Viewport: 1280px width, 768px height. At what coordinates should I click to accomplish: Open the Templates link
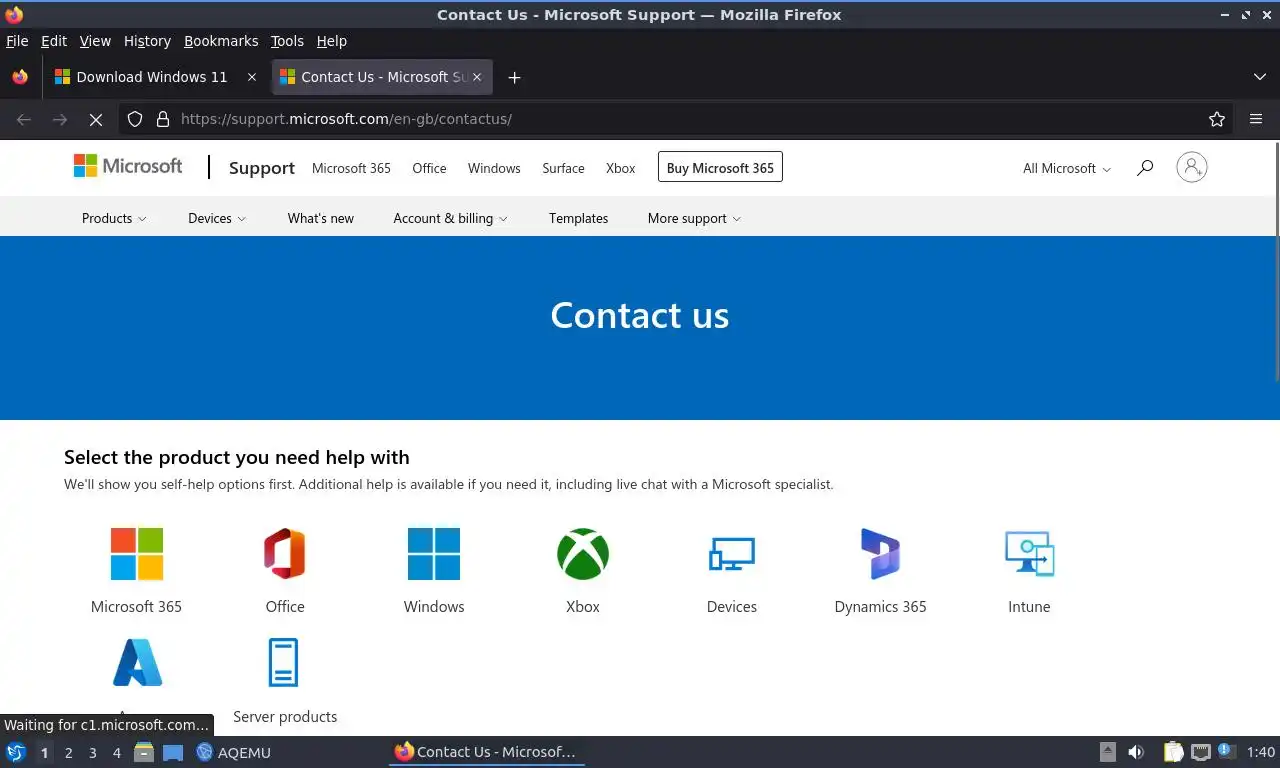coord(578,218)
